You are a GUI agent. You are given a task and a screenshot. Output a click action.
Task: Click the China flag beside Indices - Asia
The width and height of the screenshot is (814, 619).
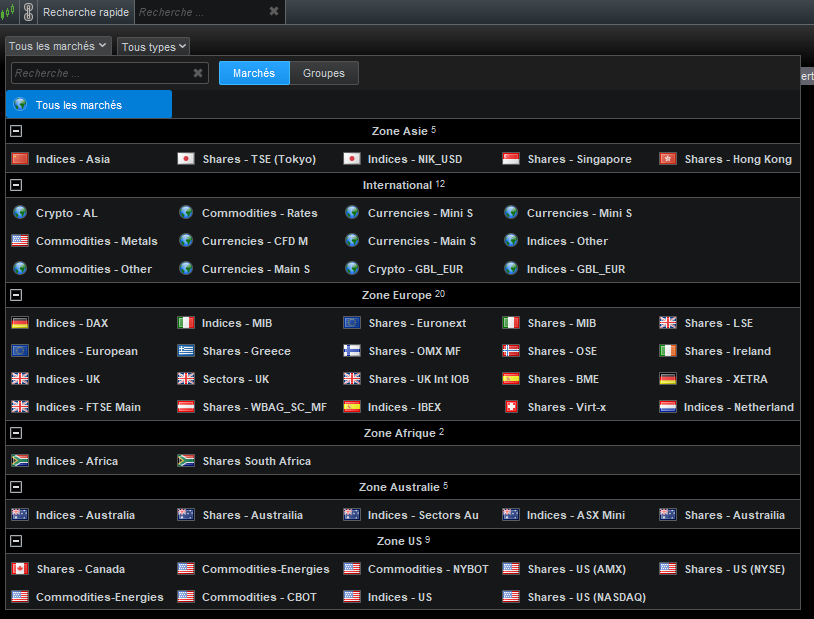20,158
